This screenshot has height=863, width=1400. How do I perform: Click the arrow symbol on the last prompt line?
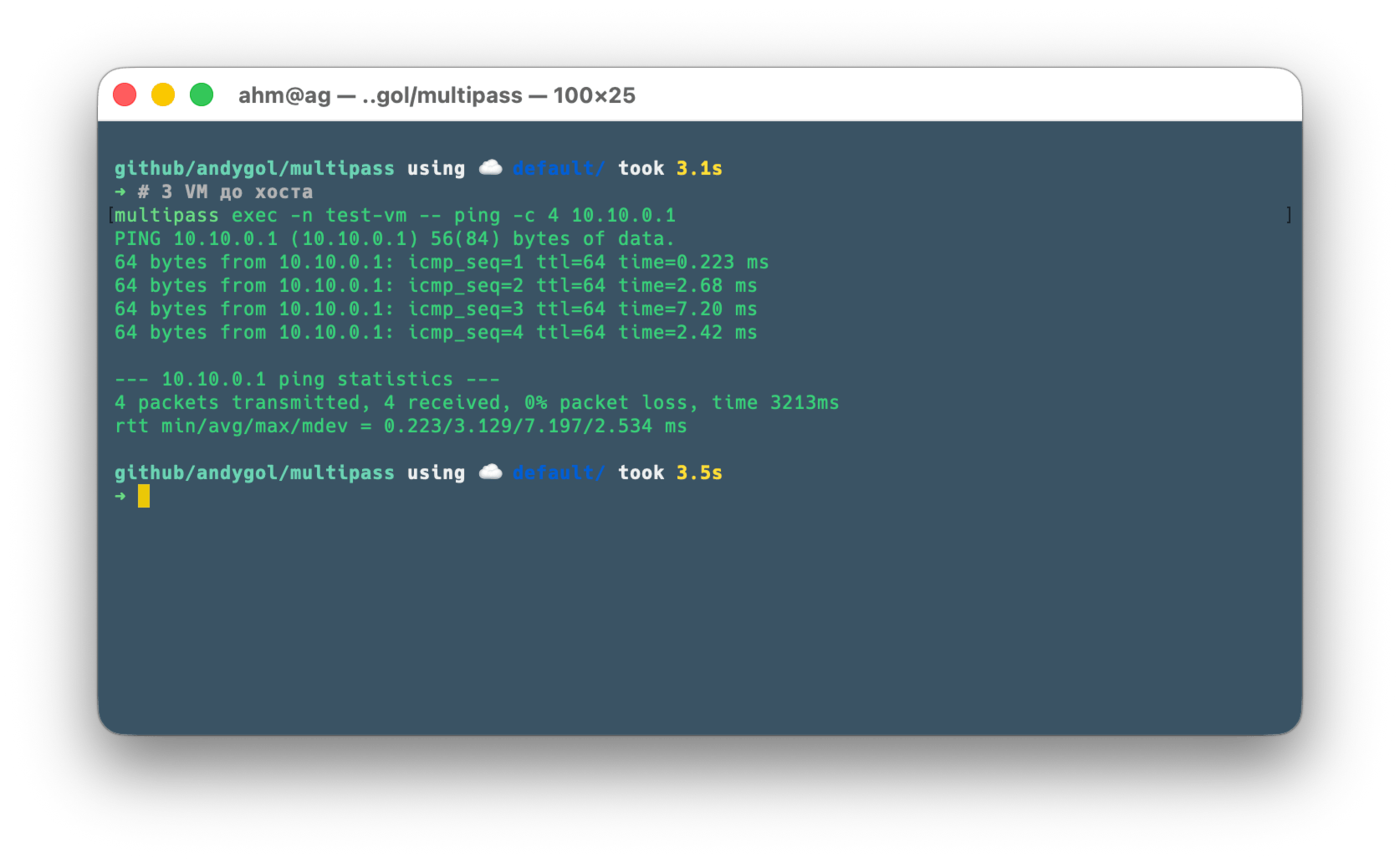120,496
